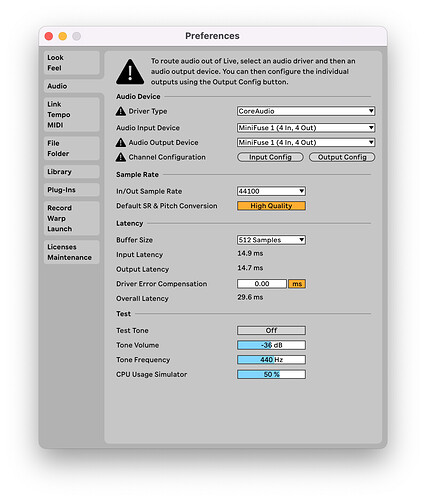Click the large warning triangle icon
The width and height of the screenshot is (426, 500).
(130, 72)
